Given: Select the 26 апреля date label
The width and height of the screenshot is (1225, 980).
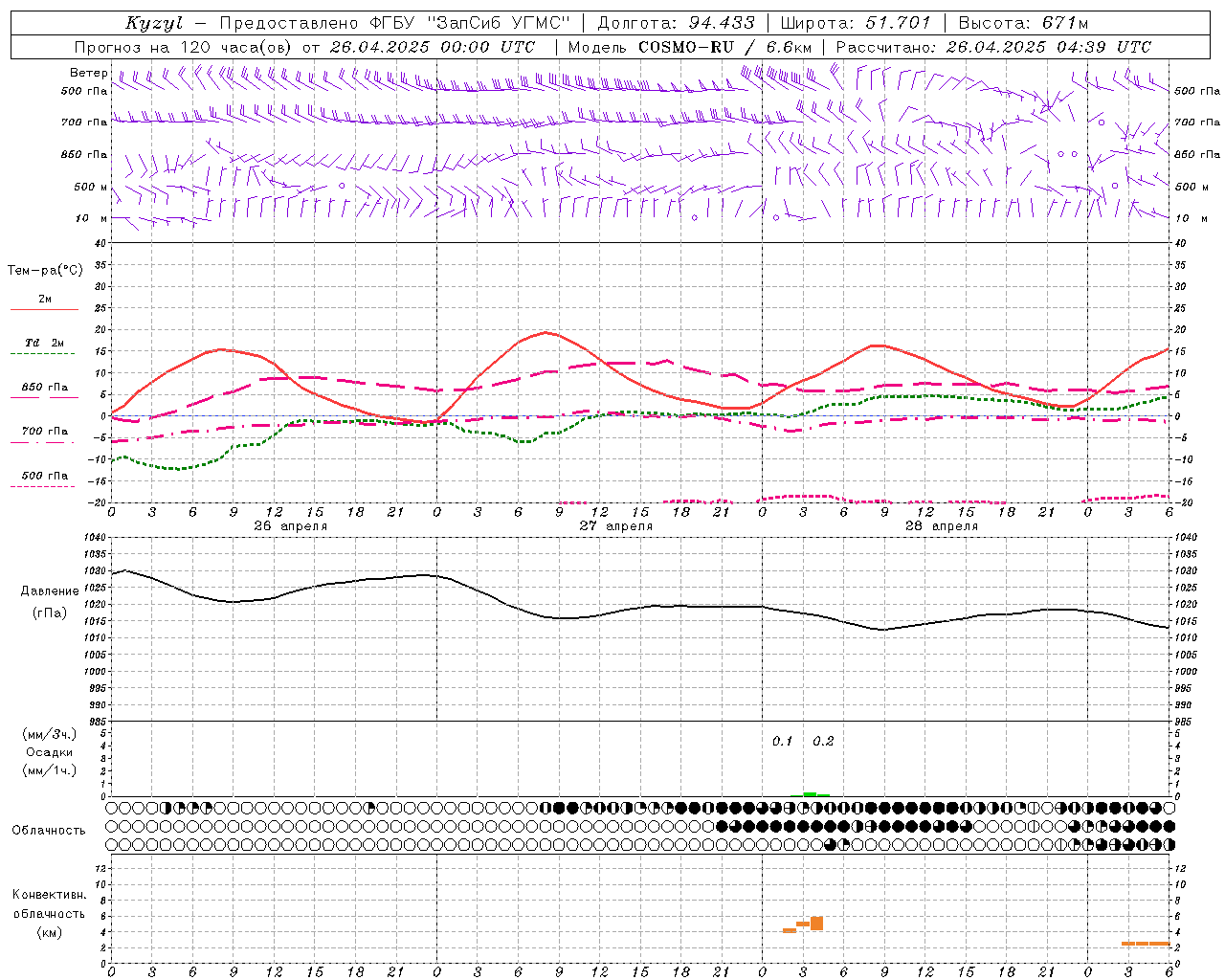Looking at the screenshot, I should [290, 526].
